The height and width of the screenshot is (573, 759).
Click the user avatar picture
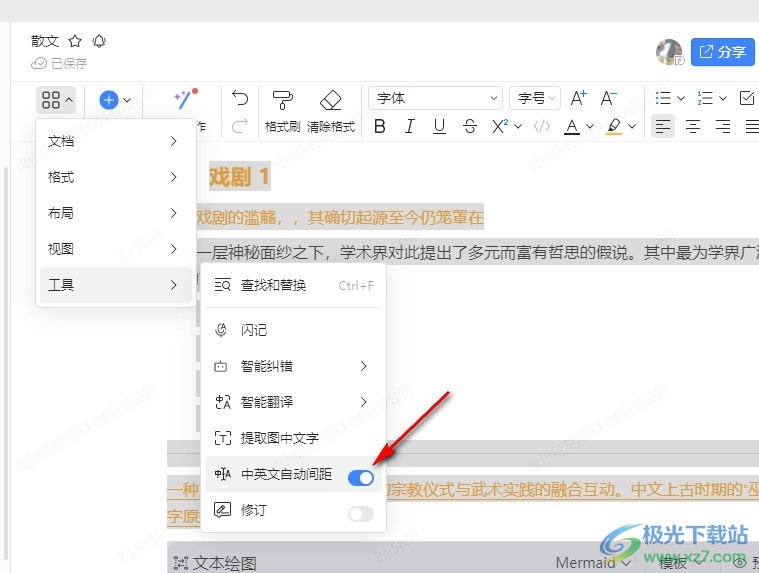click(x=669, y=52)
